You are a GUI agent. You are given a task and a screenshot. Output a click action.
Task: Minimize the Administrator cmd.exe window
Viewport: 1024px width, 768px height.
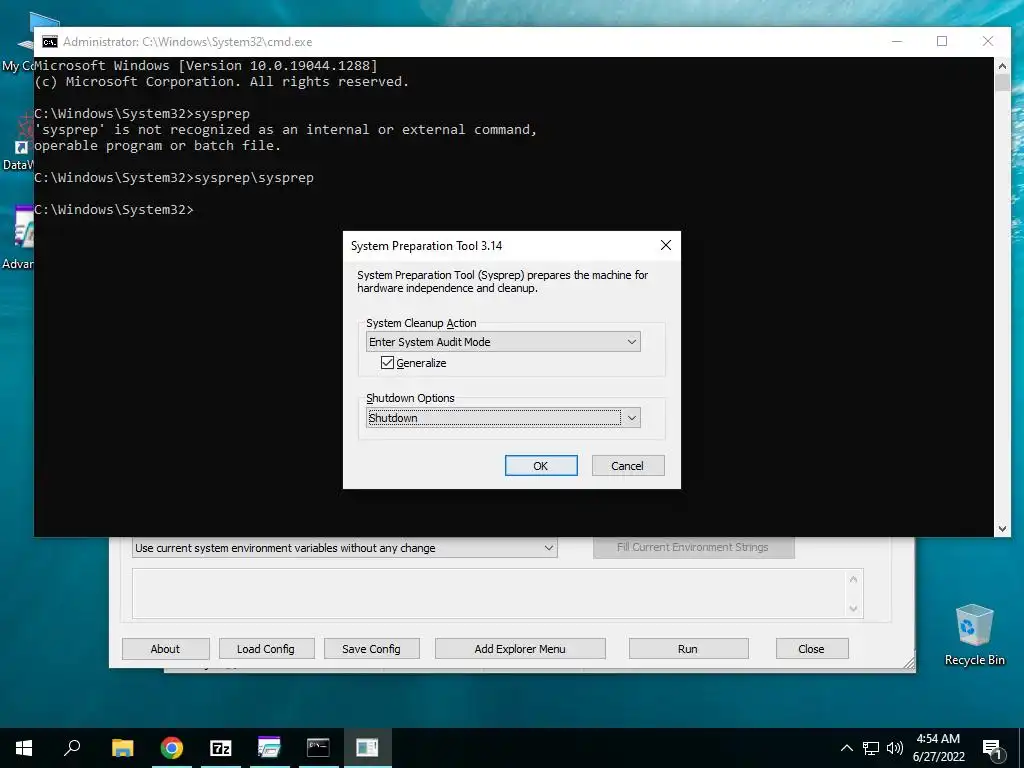click(x=897, y=41)
